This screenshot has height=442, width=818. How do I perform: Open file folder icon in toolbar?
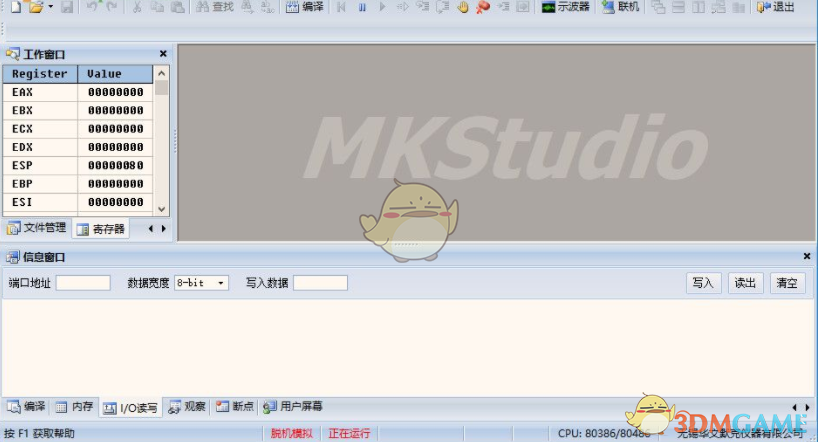pos(36,7)
